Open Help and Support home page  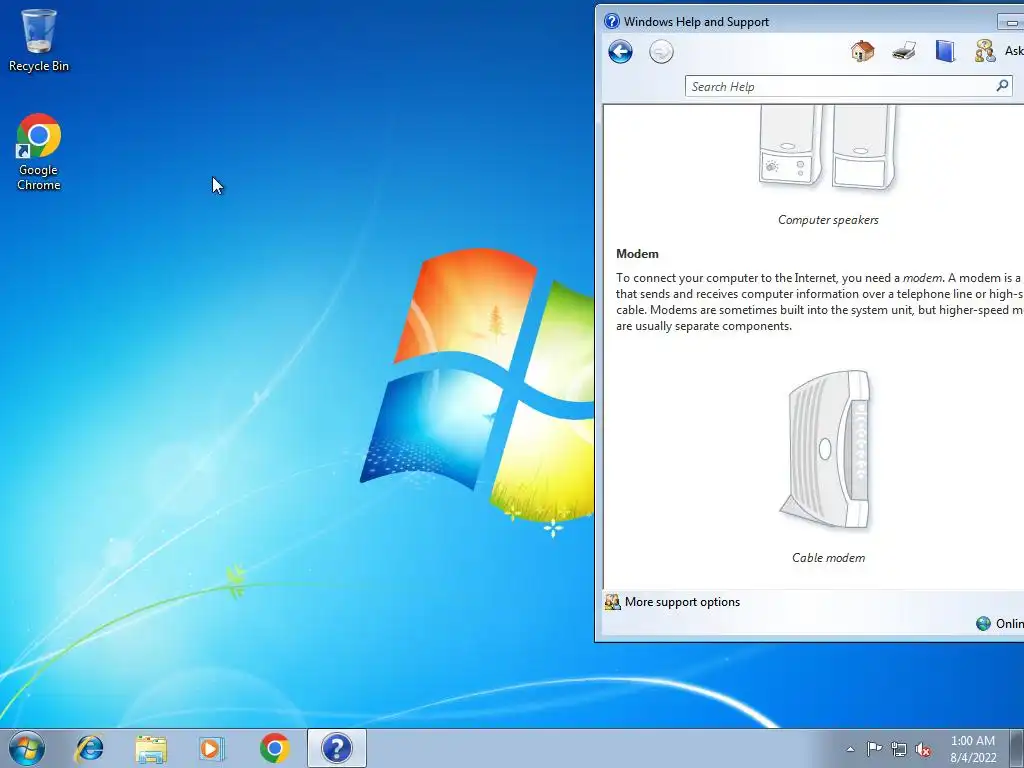863,51
